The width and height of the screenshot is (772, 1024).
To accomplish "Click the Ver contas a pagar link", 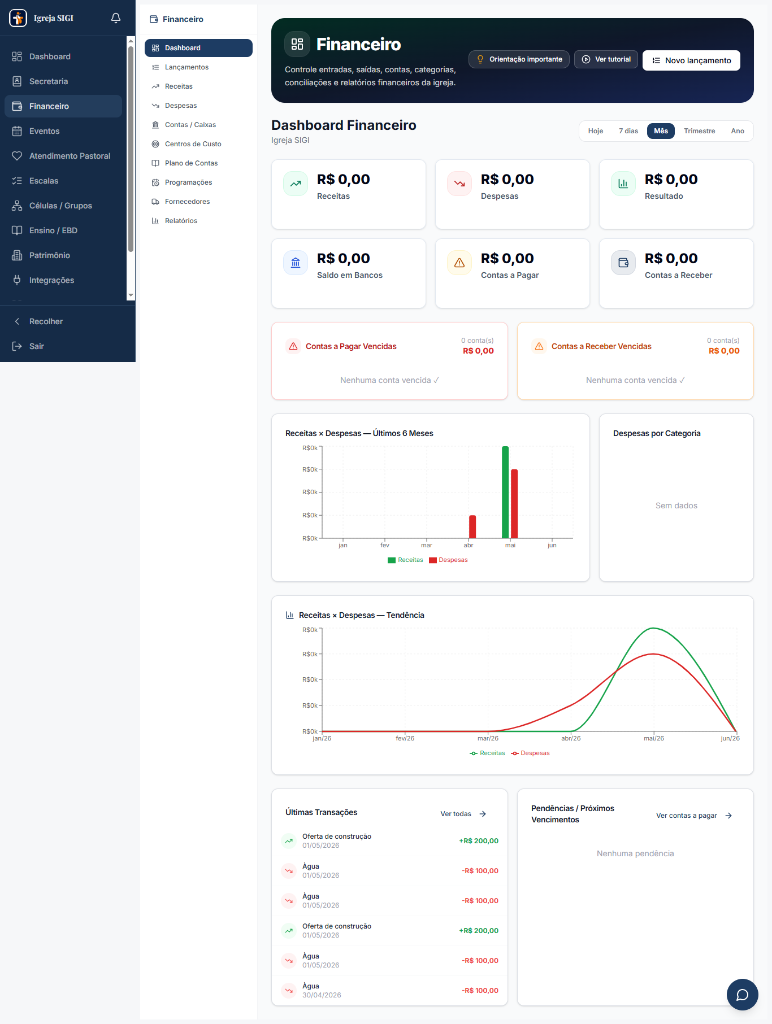I will [694, 816].
